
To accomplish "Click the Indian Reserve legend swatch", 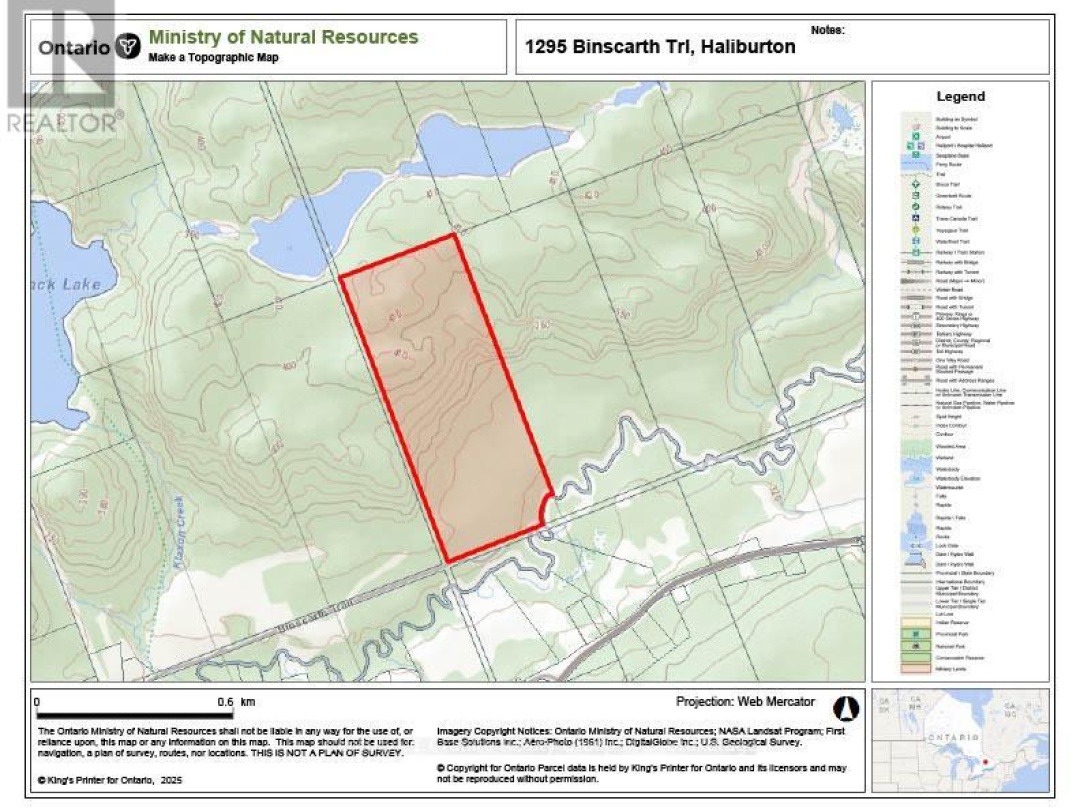I will [x=914, y=622].
